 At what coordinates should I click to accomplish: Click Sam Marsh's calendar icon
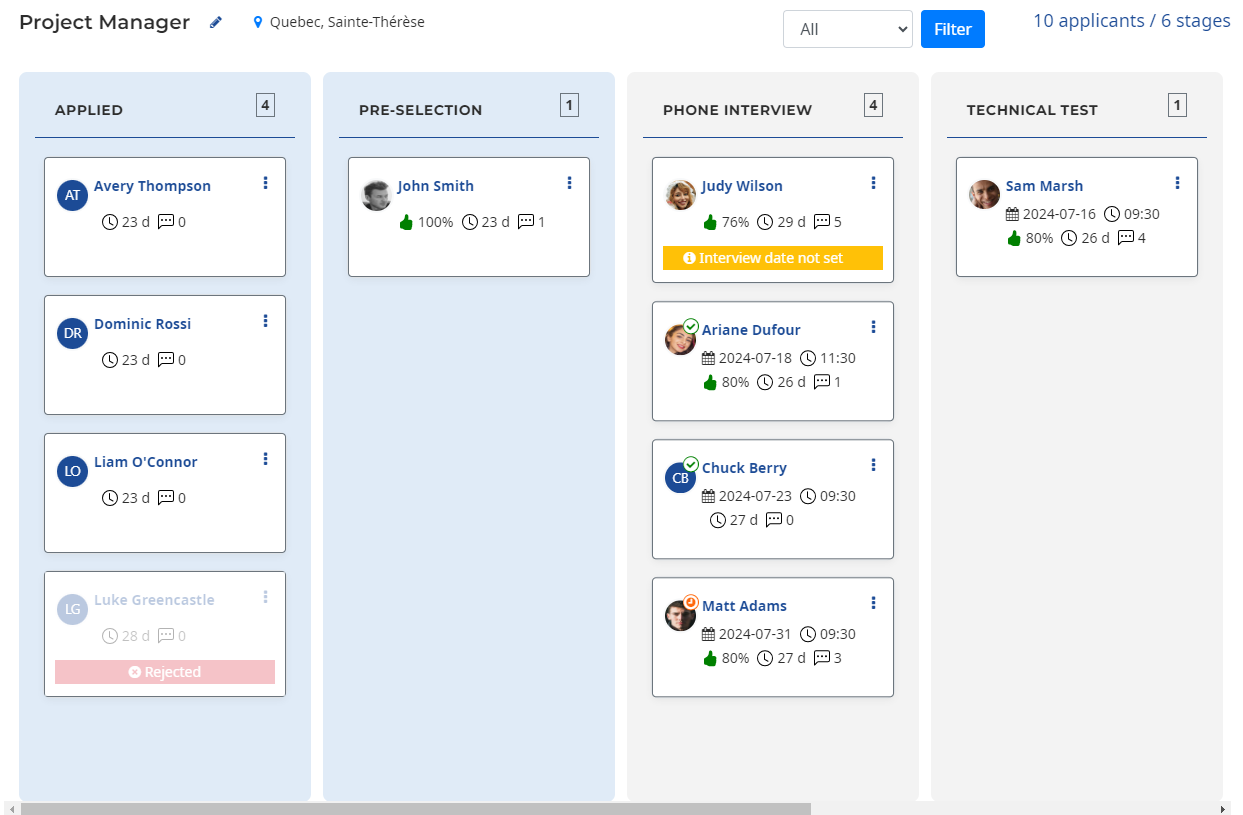coord(1013,214)
